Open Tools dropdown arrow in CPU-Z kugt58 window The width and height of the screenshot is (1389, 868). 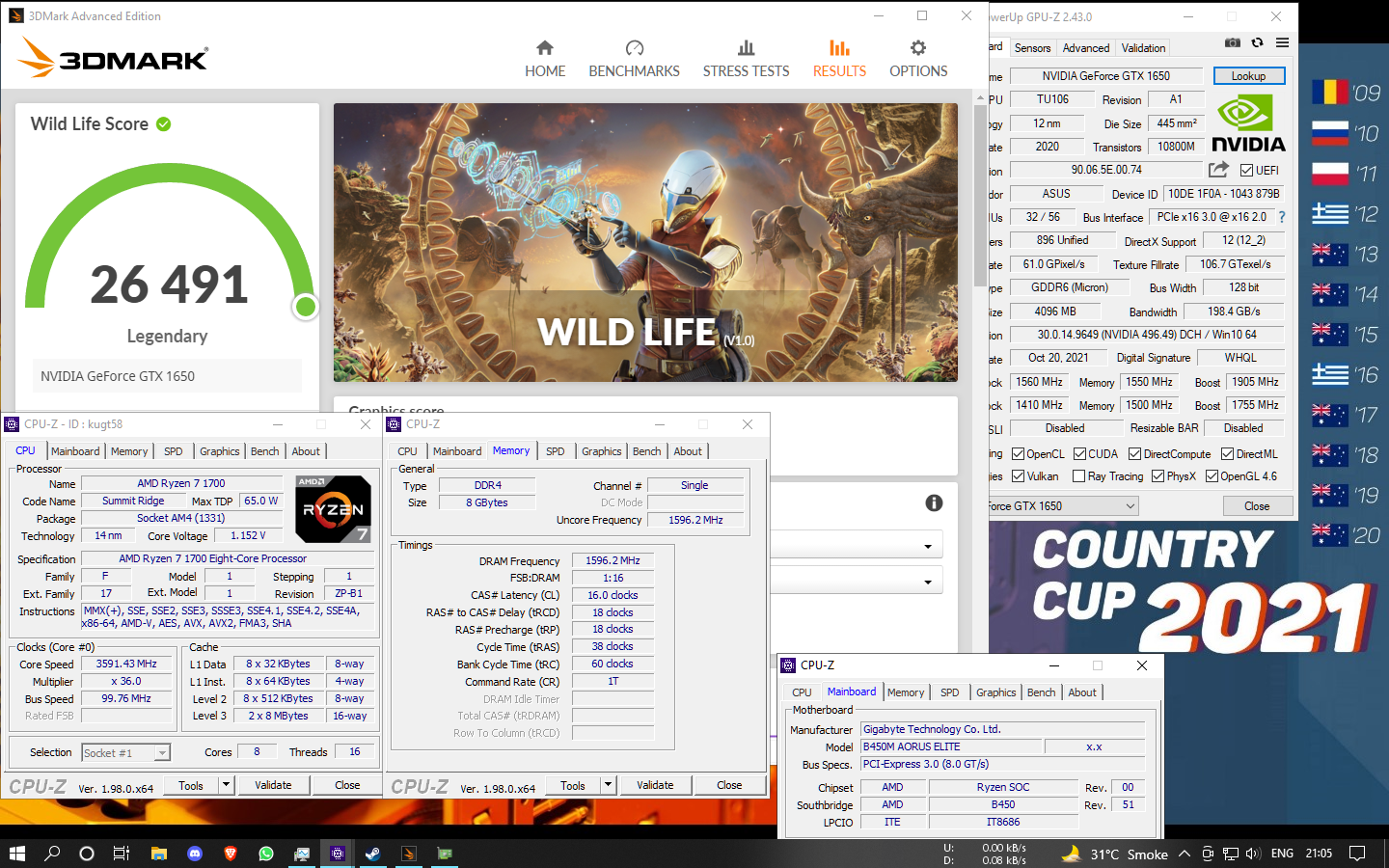pyautogui.click(x=226, y=785)
